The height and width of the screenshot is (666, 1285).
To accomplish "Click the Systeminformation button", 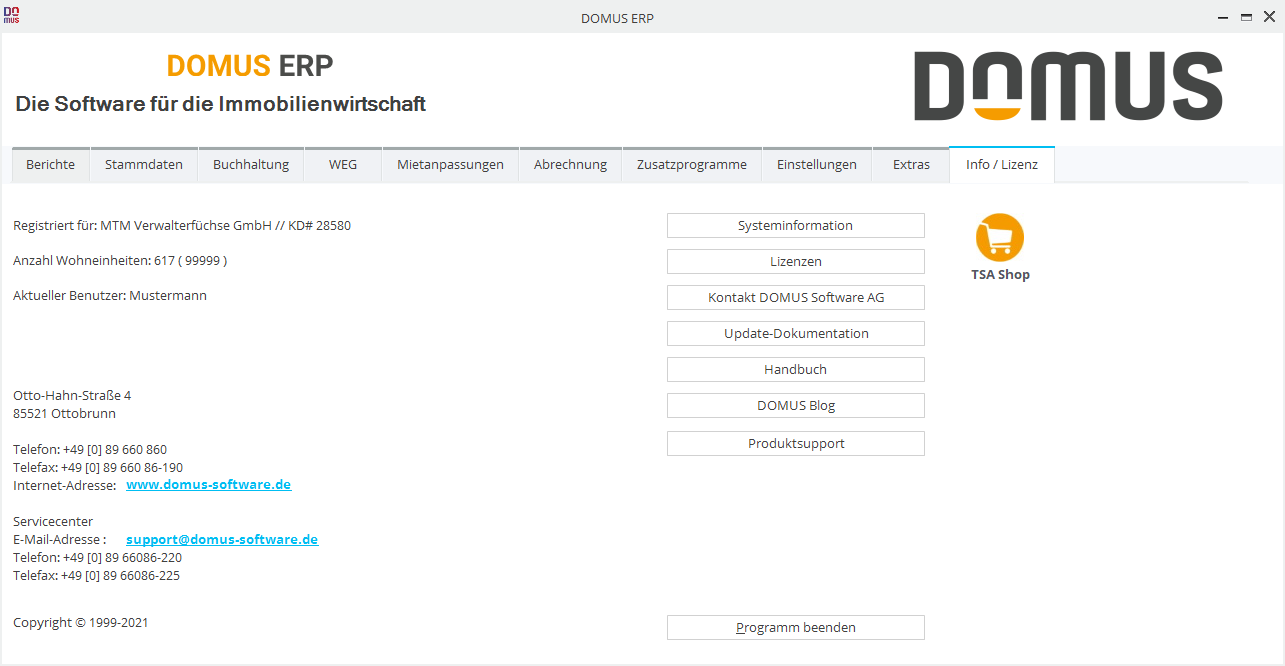I will click(x=796, y=225).
